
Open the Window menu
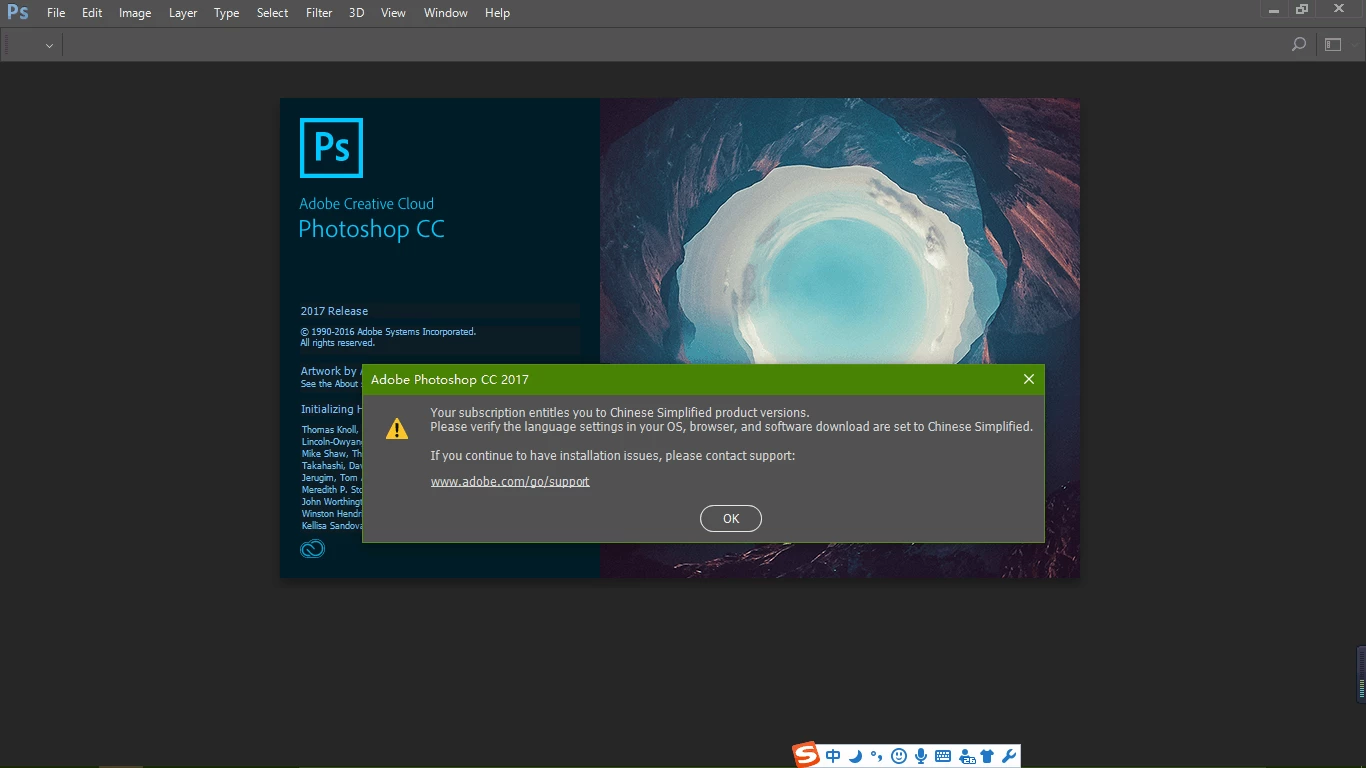(x=445, y=13)
